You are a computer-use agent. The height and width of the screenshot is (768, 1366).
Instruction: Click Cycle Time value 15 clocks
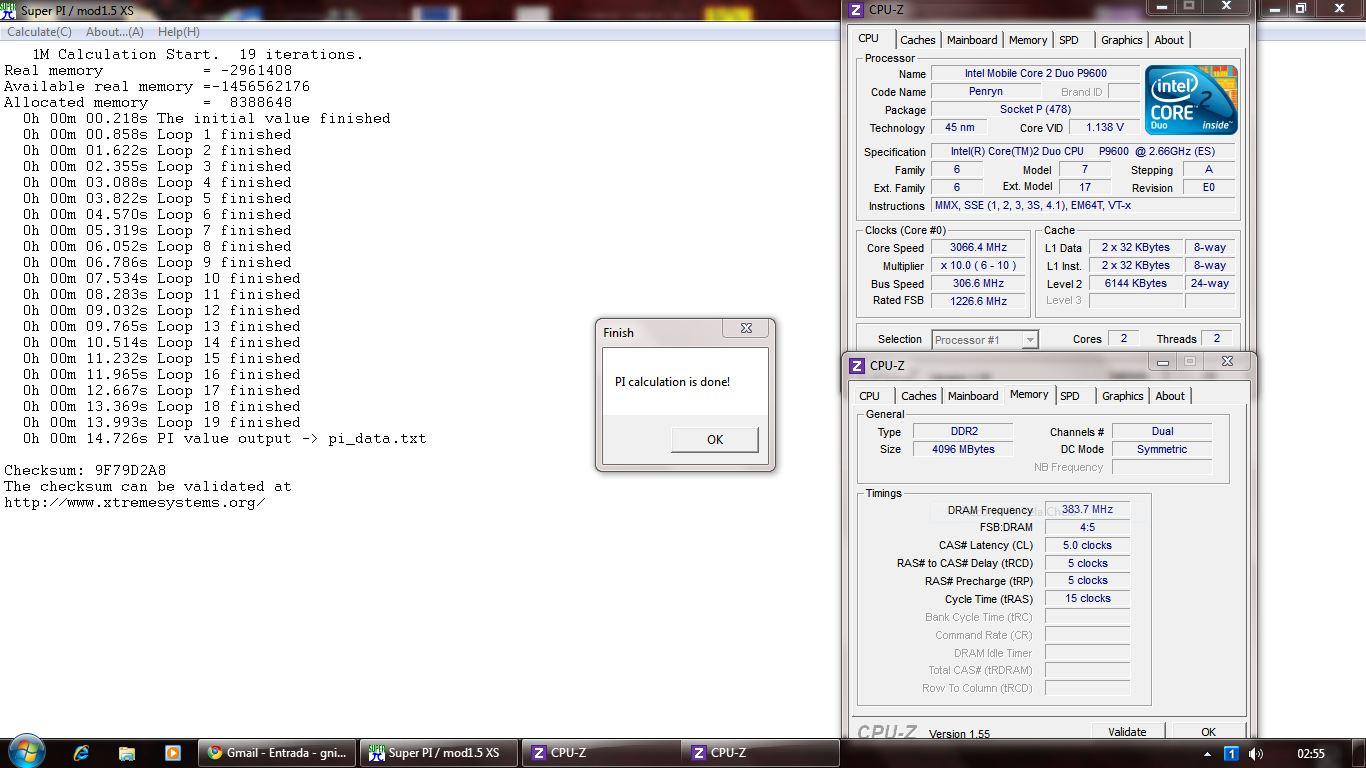(x=1087, y=599)
